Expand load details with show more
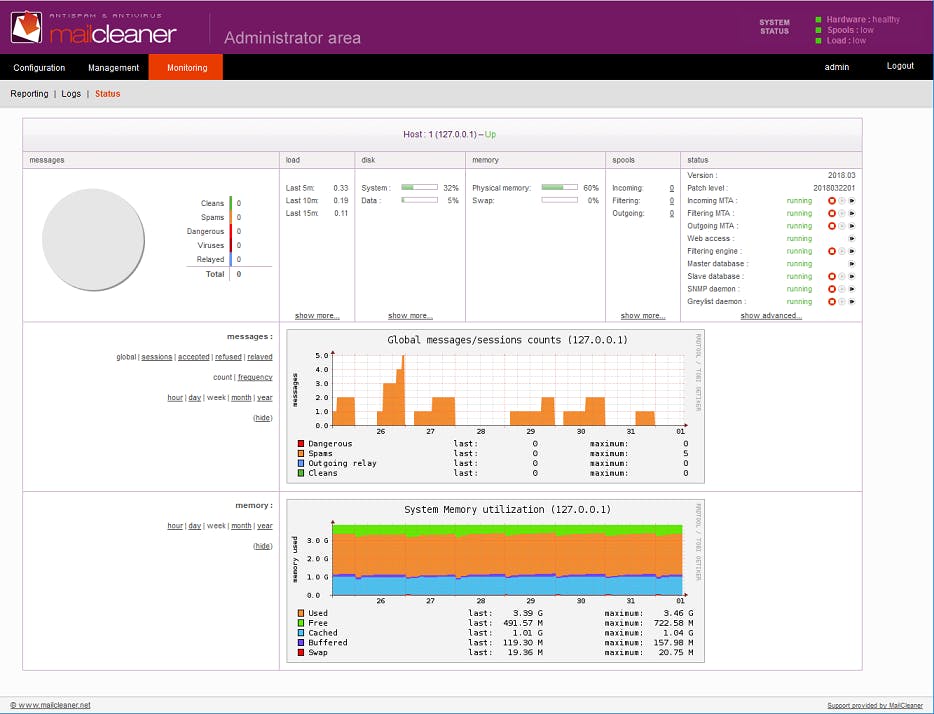The width and height of the screenshot is (934, 714). 317,316
